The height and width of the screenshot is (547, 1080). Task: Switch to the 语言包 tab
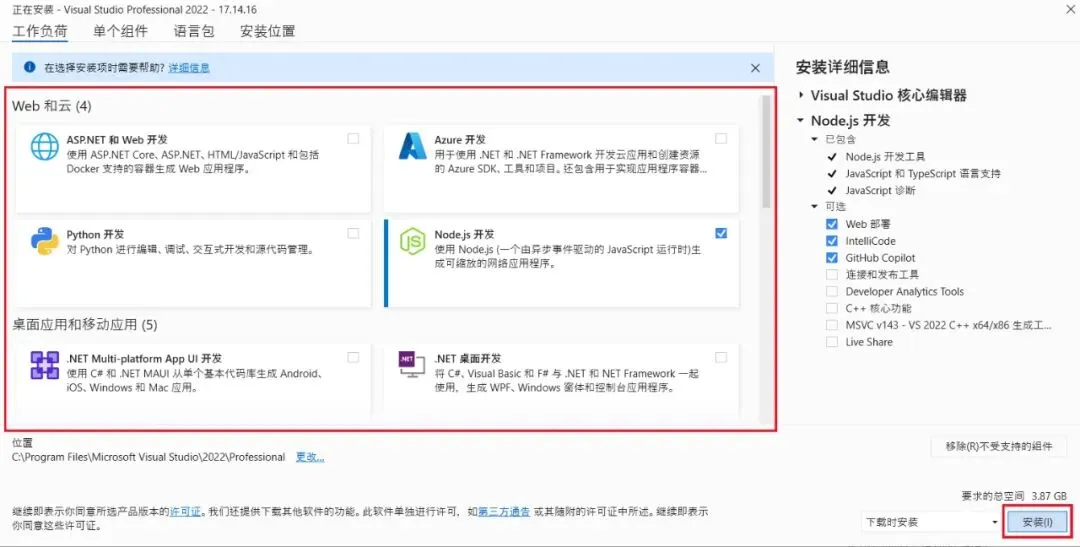[x=194, y=31]
